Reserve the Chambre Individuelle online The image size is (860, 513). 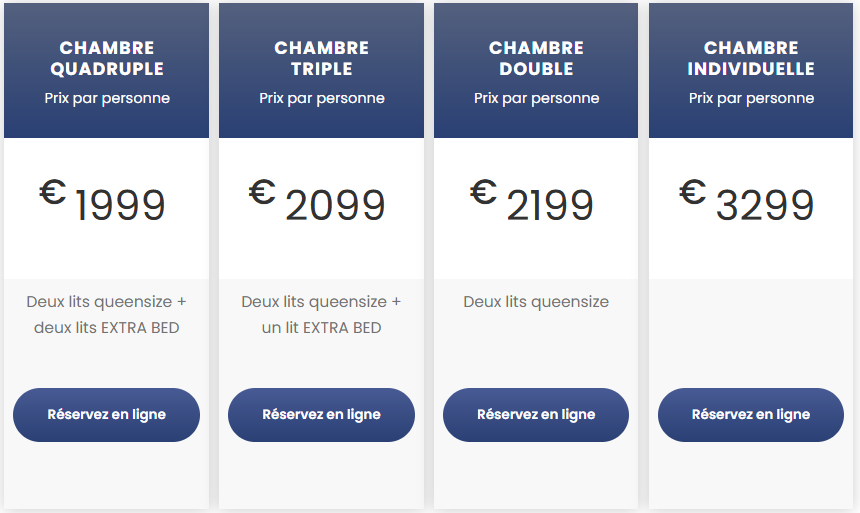tap(750, 414)
